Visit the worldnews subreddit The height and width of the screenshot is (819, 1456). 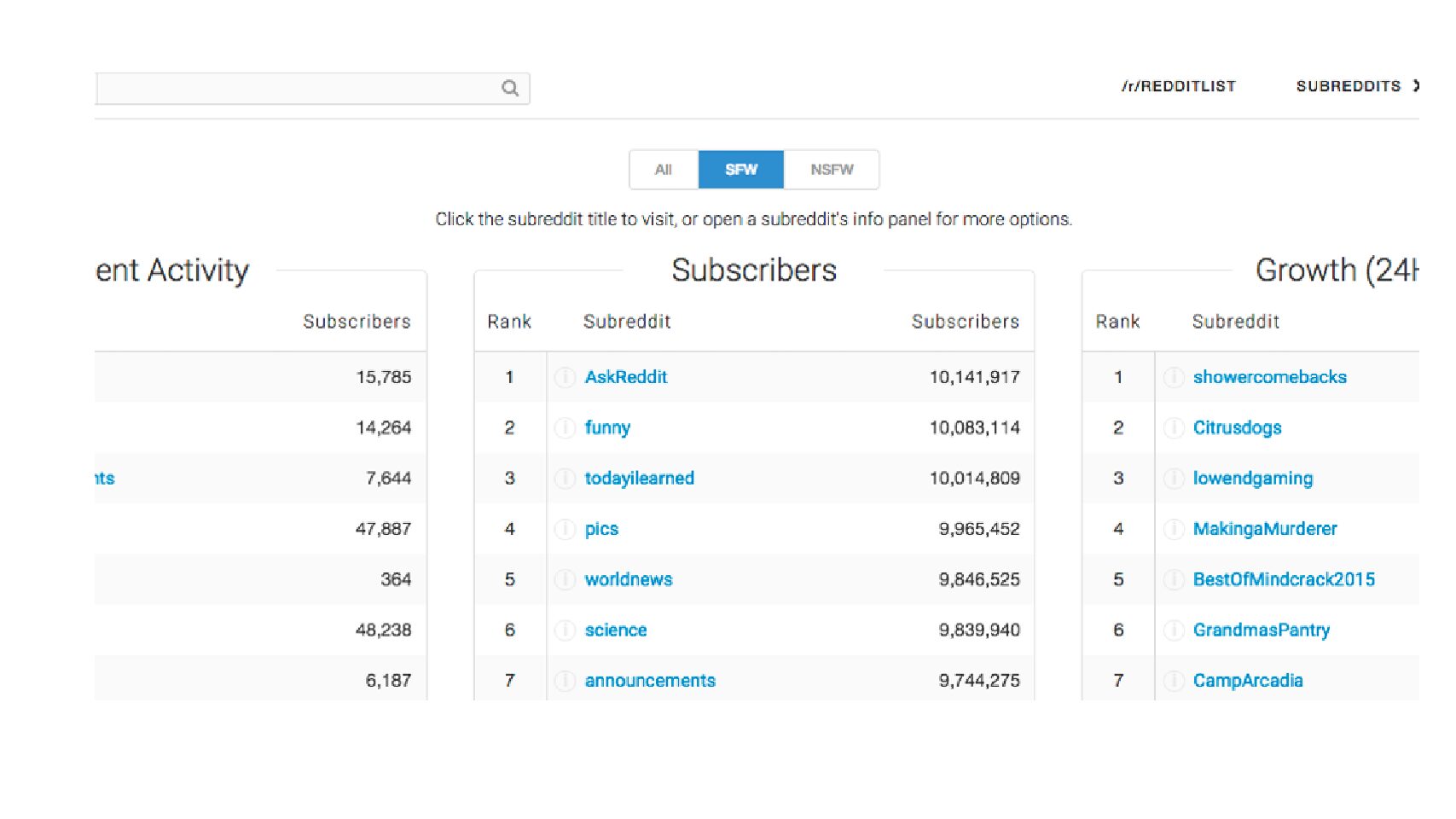[x=629, y=579]
